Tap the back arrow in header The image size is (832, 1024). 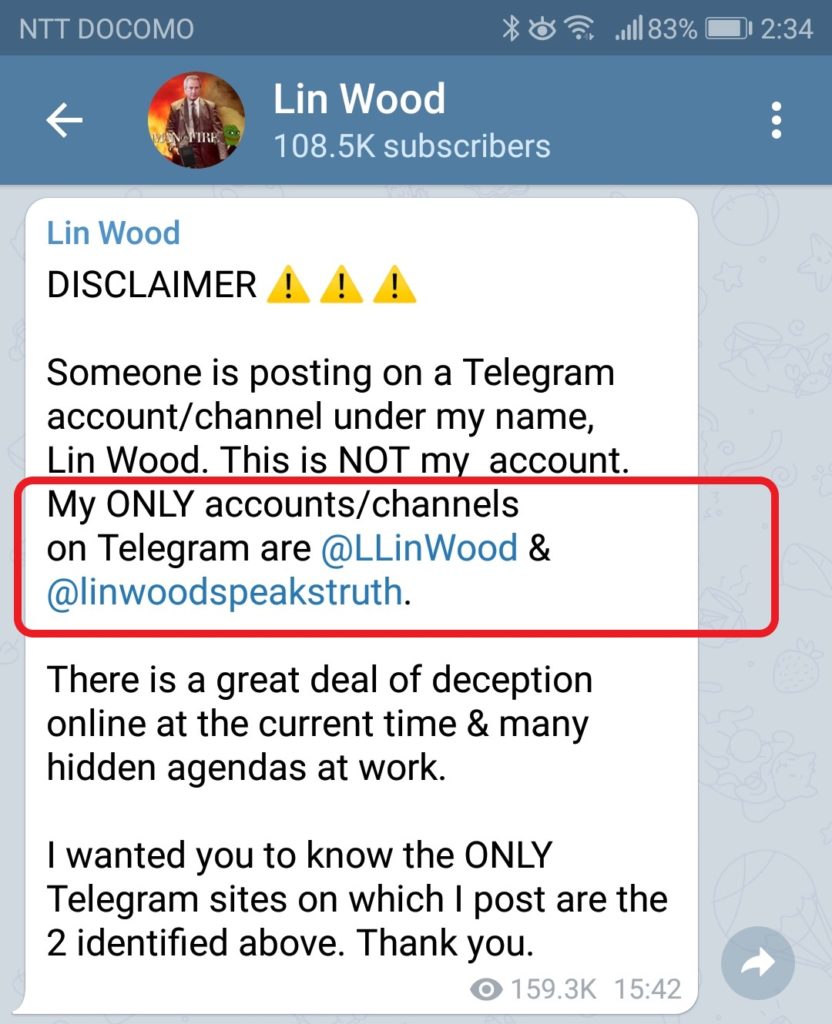64,121
